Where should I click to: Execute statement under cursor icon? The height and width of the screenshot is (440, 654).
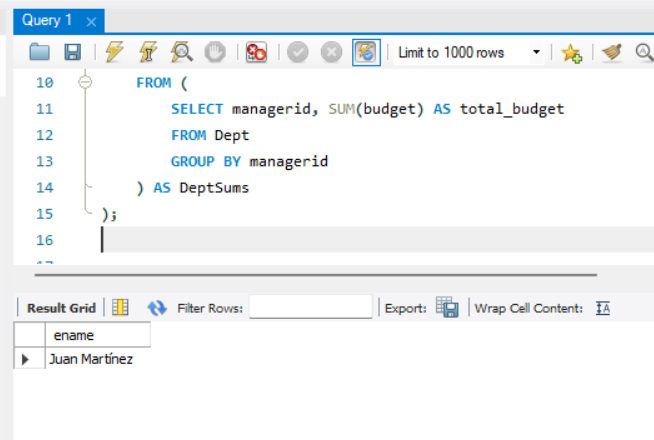point(148,53)
